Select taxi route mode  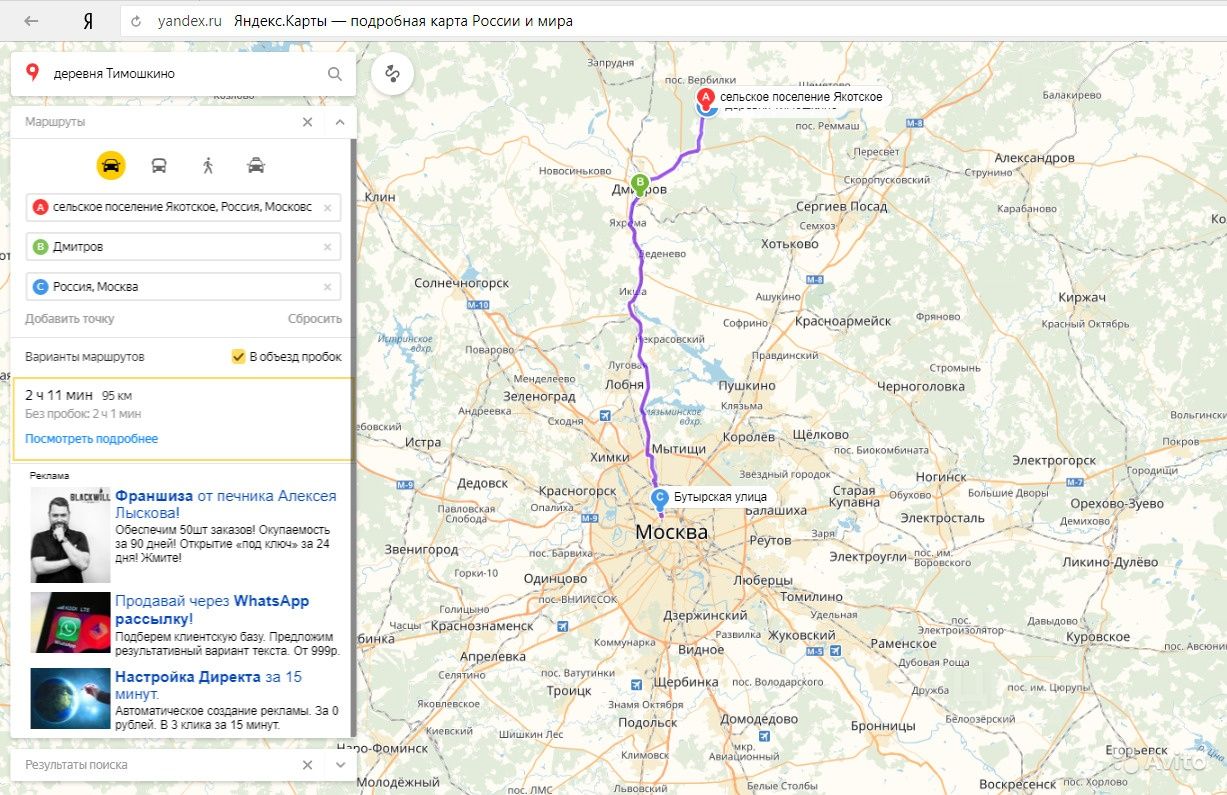click(x=256, y=165)
